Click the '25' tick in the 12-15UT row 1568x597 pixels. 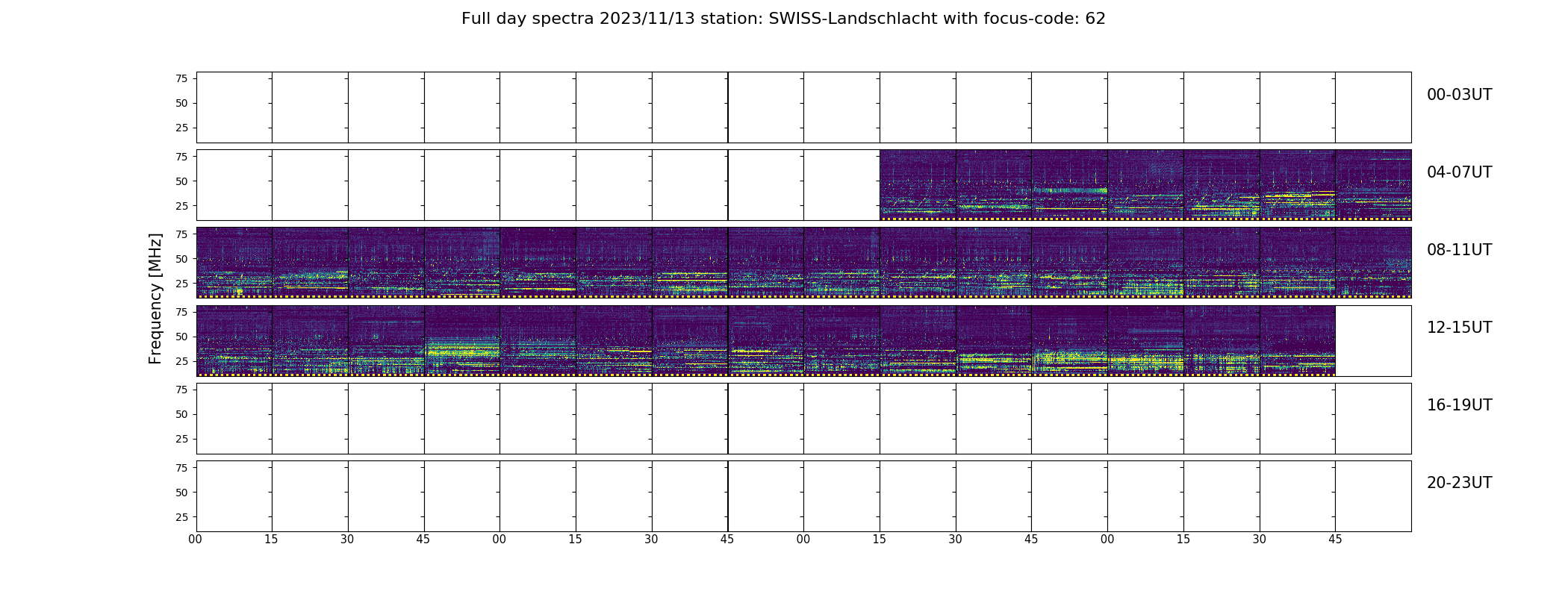pyautogui.click(x=181, y=360)
